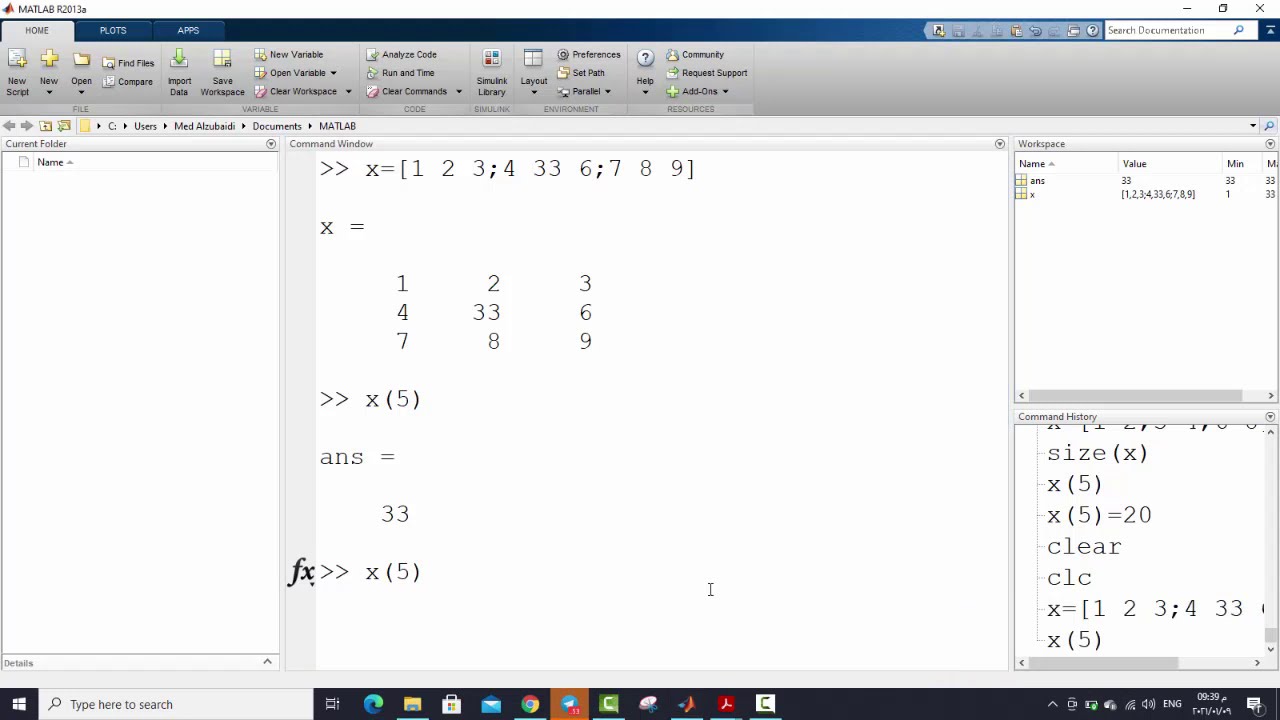
Task: Open Microsoft Edge from the taskbar
Action: (x=373, y=704)
